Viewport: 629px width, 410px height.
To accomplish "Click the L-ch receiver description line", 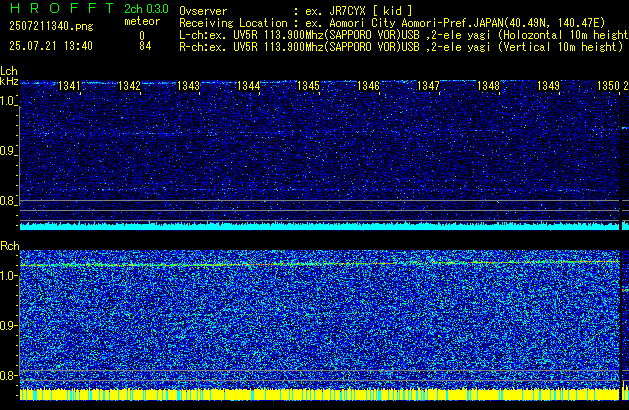I will coord(404,35).
